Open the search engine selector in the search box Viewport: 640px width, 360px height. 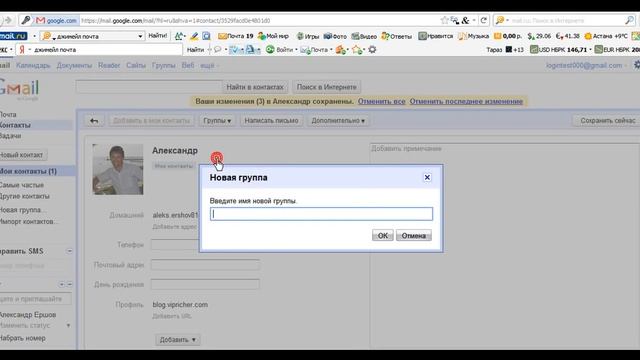[501, 20]
